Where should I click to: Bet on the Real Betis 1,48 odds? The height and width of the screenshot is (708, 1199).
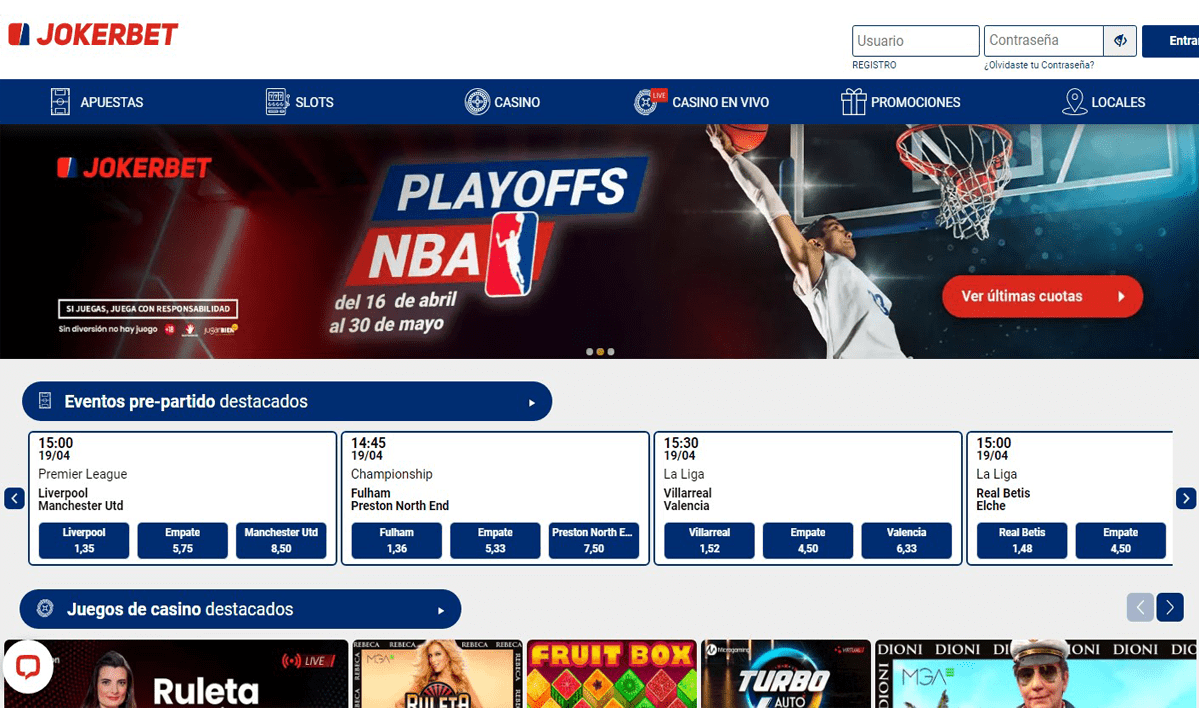coord(1022,541)
